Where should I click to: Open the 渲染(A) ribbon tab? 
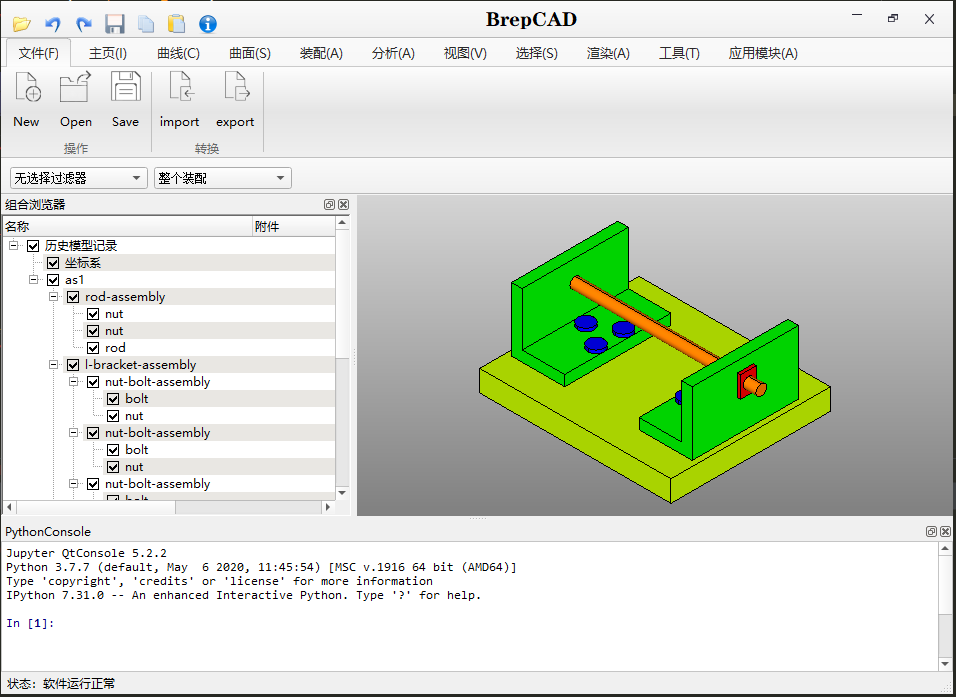click(608, 53)
